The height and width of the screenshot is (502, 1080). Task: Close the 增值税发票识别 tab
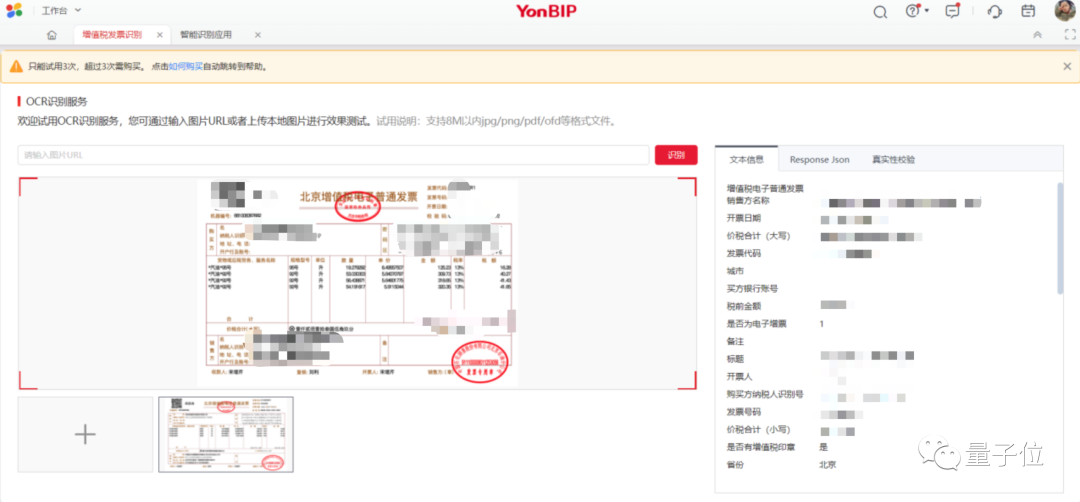coord(160,35)
